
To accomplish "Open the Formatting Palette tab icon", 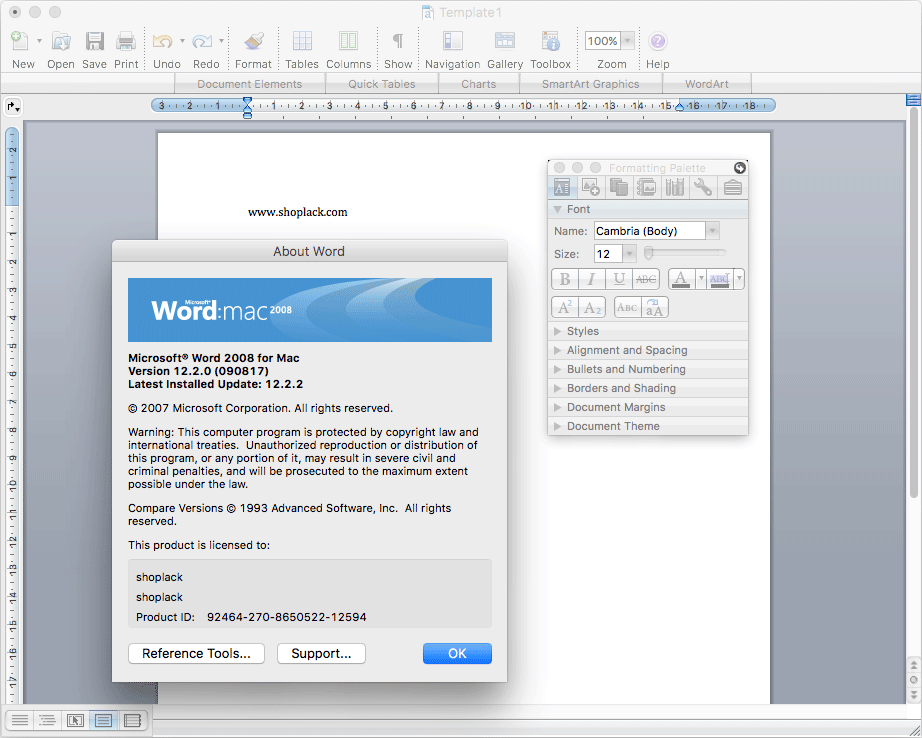I will click(562, 188).
